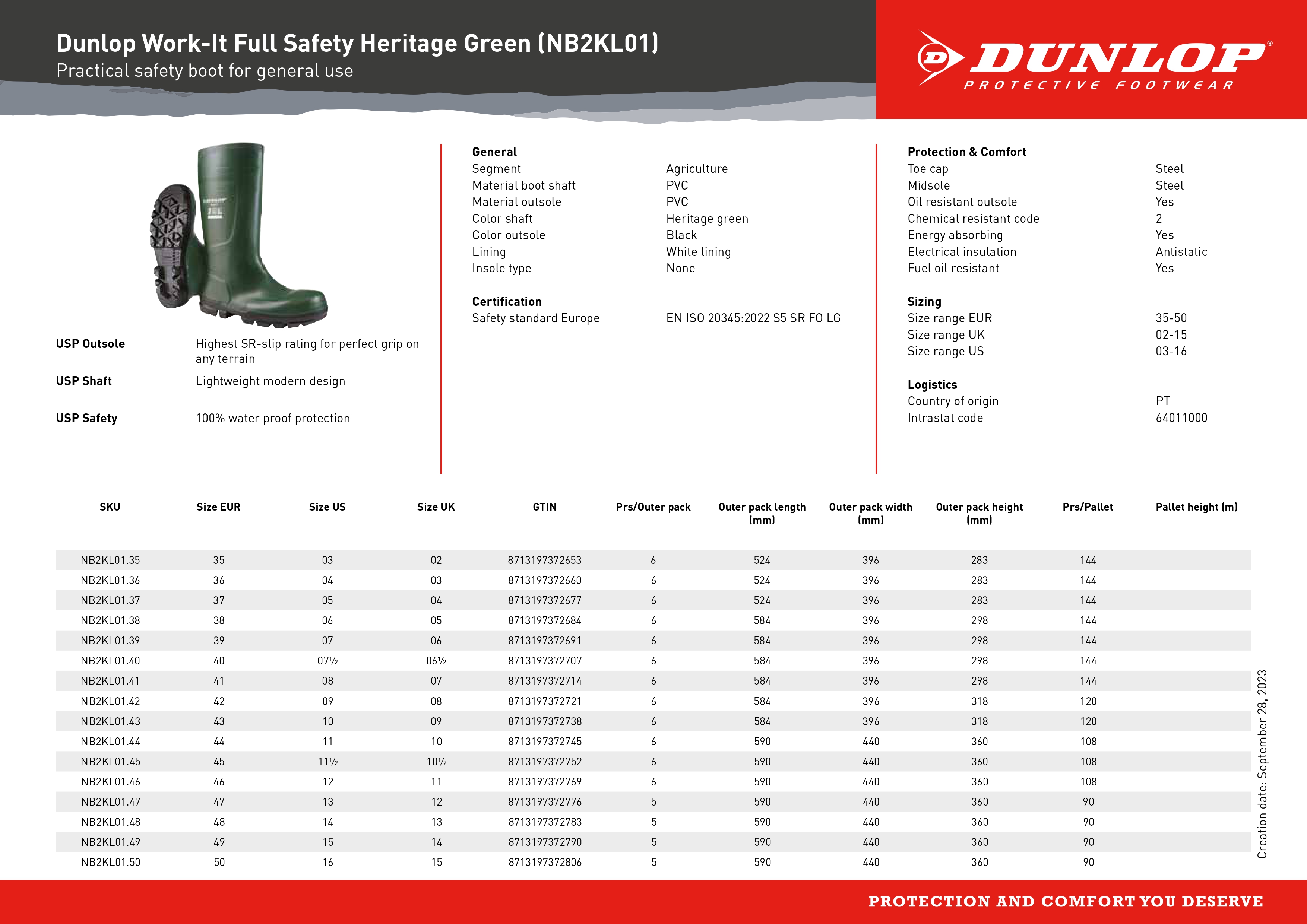
Task: Click the product title NB2KL01 heading
Action: tap(357, 44)
